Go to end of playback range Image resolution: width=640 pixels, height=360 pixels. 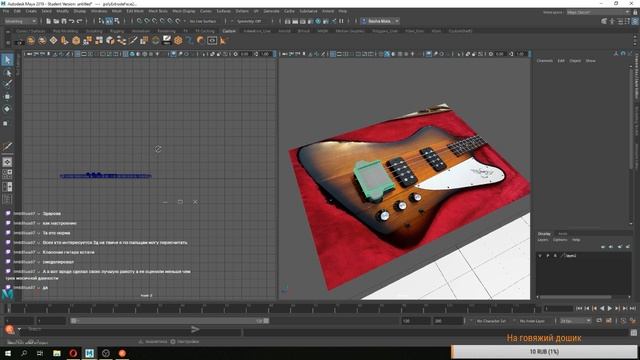point(633,309)
